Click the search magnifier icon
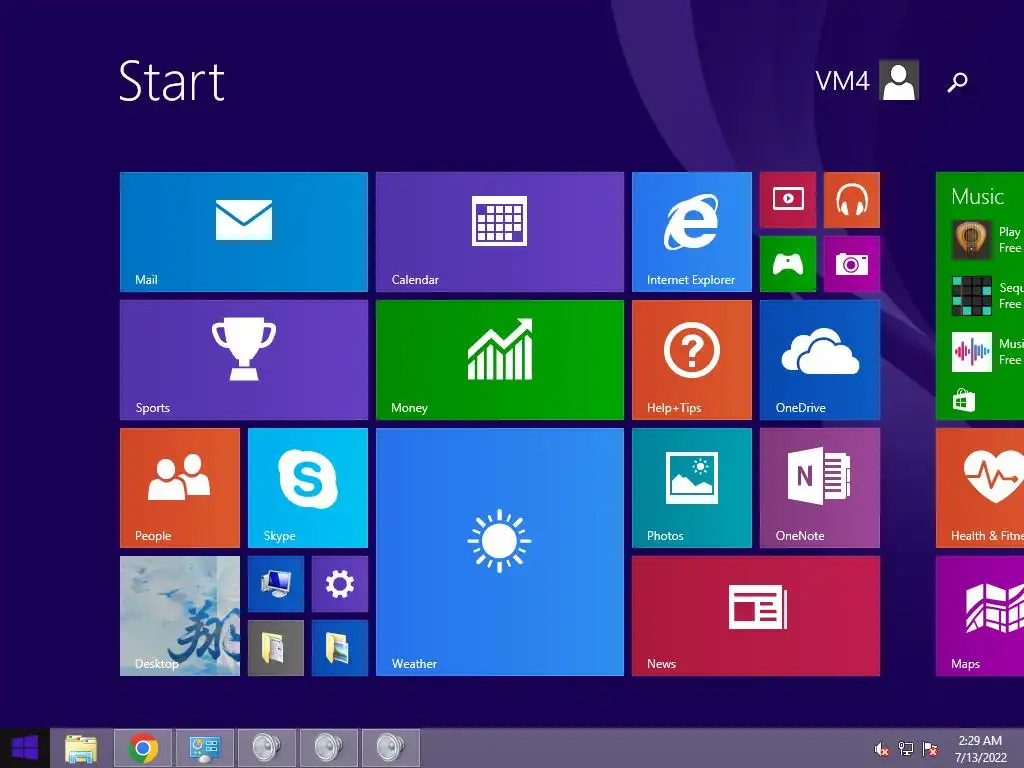Viewport: 1024px width, 768px height. click(957, 82)
